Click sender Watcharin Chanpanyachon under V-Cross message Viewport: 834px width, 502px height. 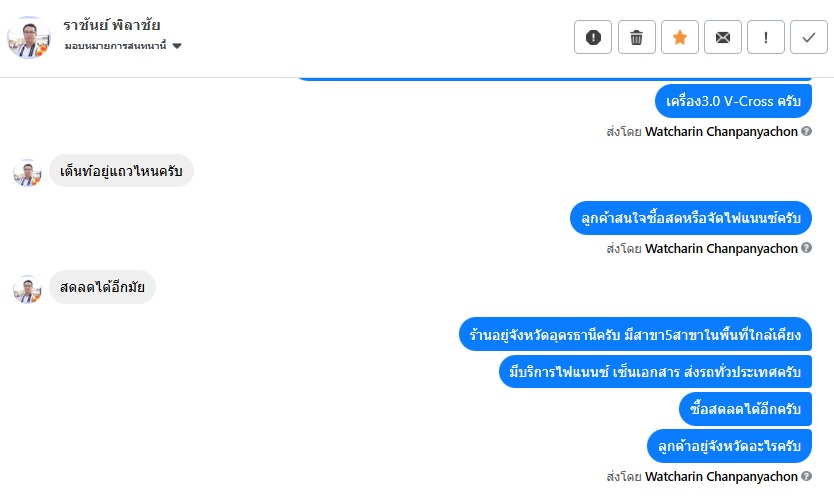(x=721, y=131)
